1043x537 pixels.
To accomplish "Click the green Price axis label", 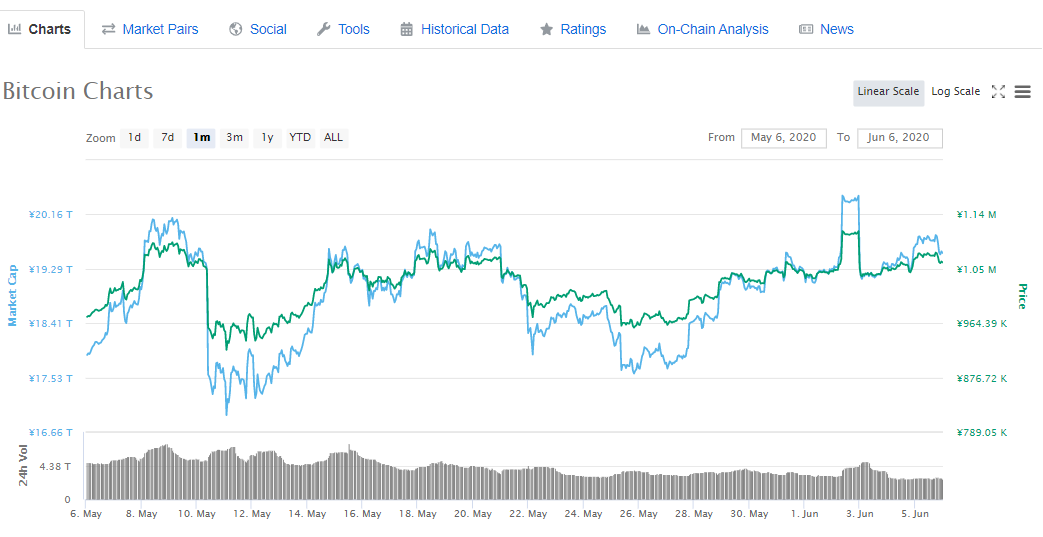I will pyautogui.click(x=1022, y=296).
